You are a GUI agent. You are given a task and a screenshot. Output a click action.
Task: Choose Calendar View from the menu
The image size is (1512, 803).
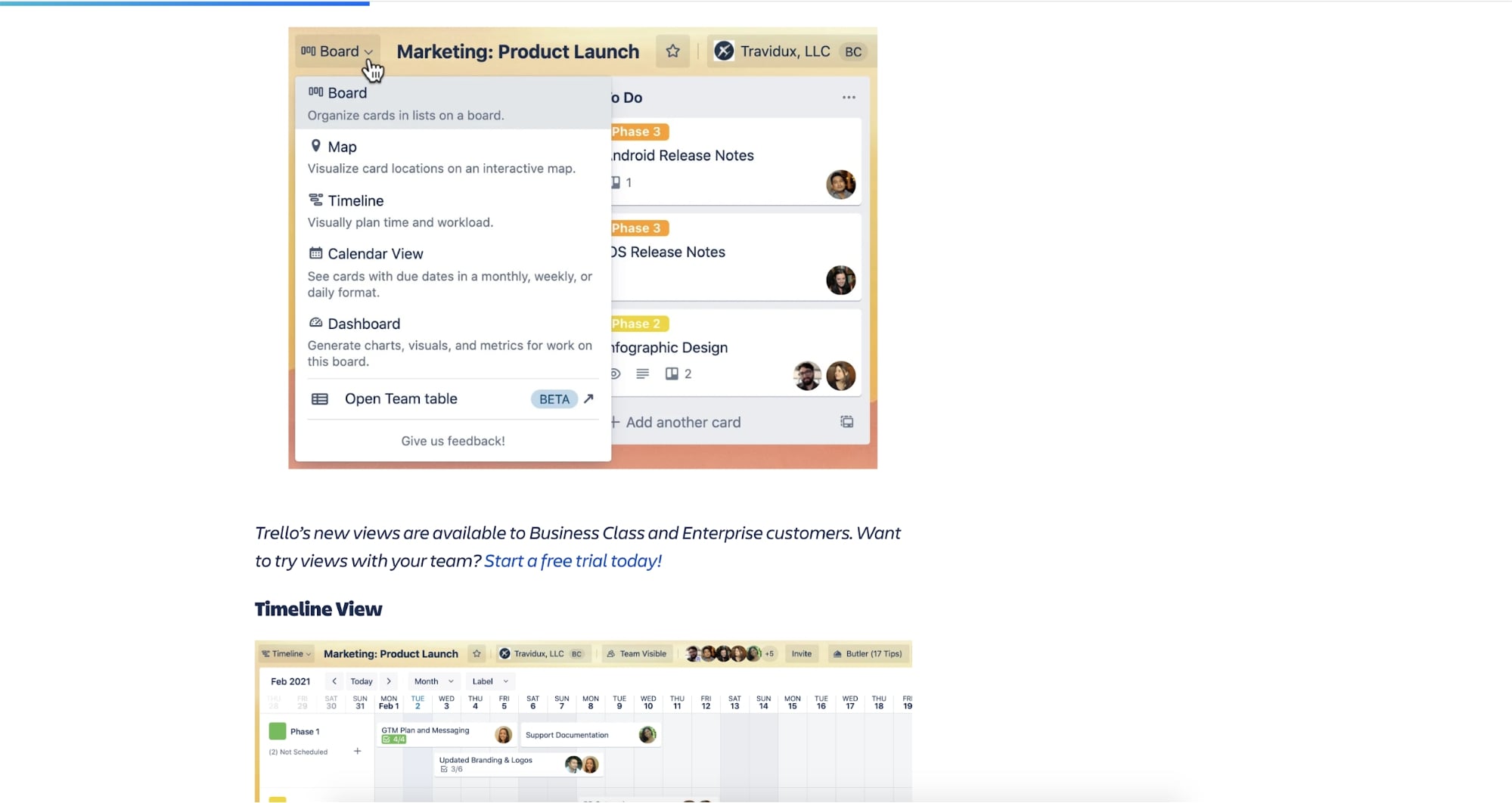(x=452, y=272)
